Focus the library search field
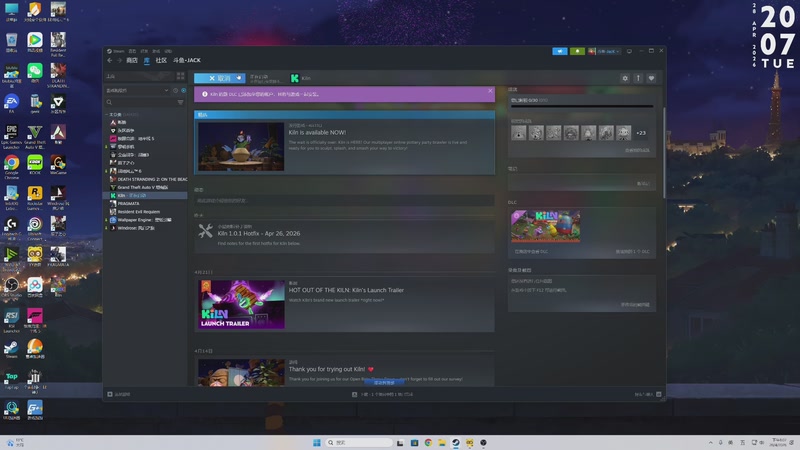The height and width of the screenshot is (450, 800). pyautogui.click(x=140, y=103)
